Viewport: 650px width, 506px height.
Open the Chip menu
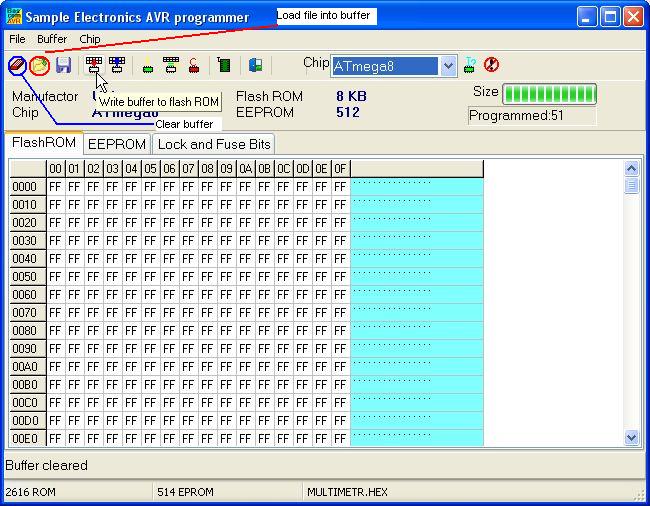[x=90, y=39]
